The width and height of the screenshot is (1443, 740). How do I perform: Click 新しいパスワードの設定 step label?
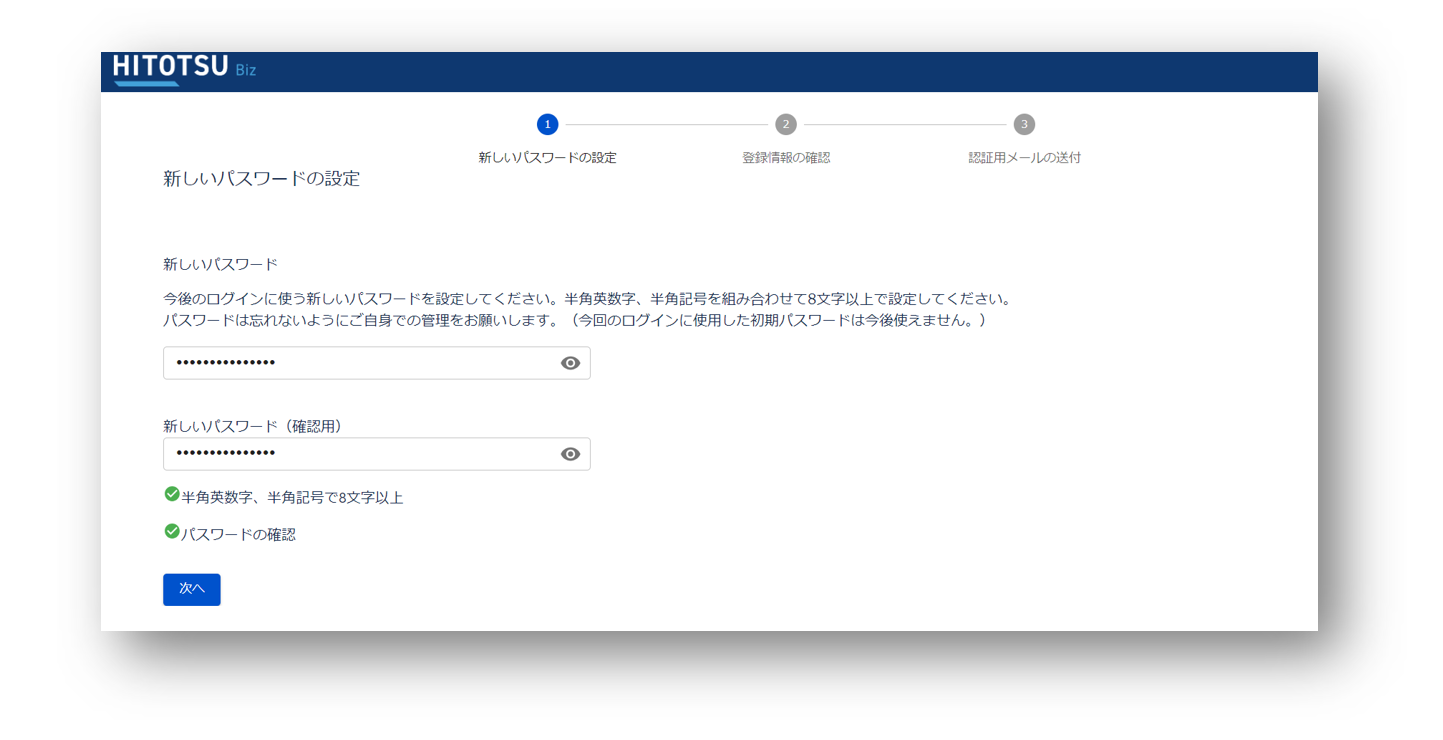[547, 158]
